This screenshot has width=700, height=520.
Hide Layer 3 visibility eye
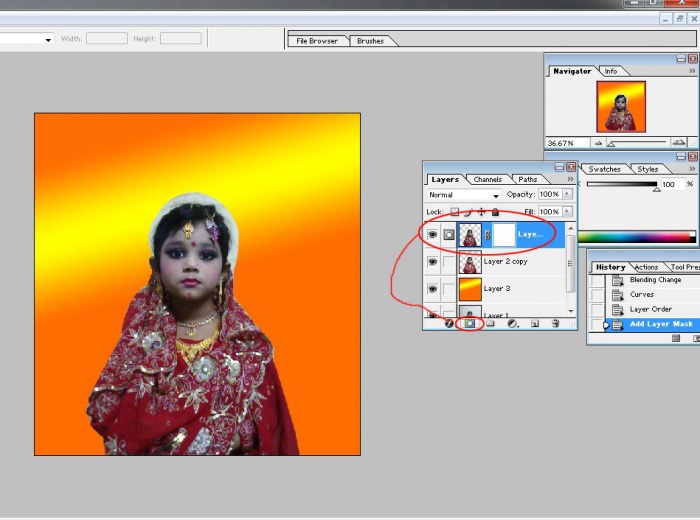click(432, 289)
